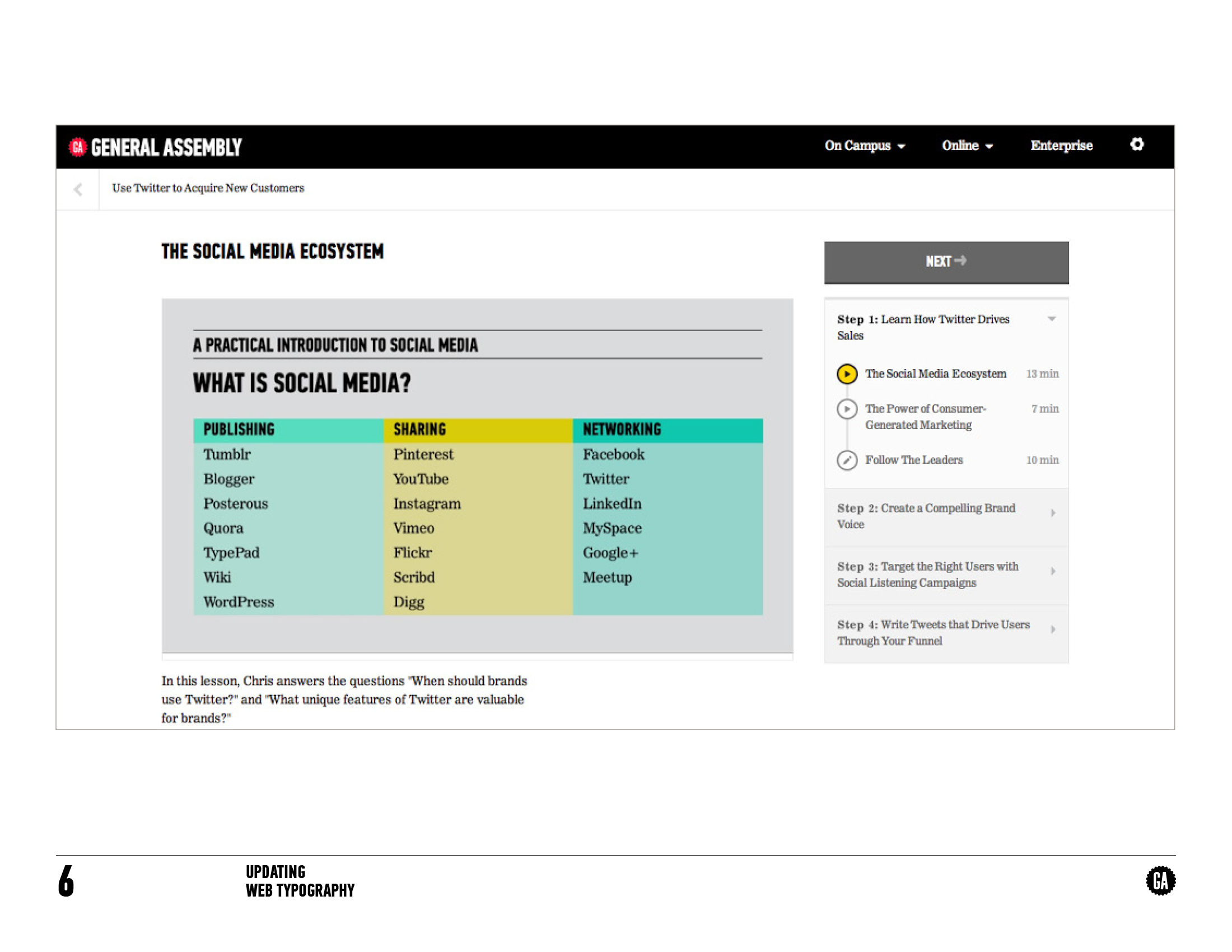Image resolution: width=1232 pixels, height=952 pixels.
Task: Click the back chevron arrow
Action: (x=78, y=189)
